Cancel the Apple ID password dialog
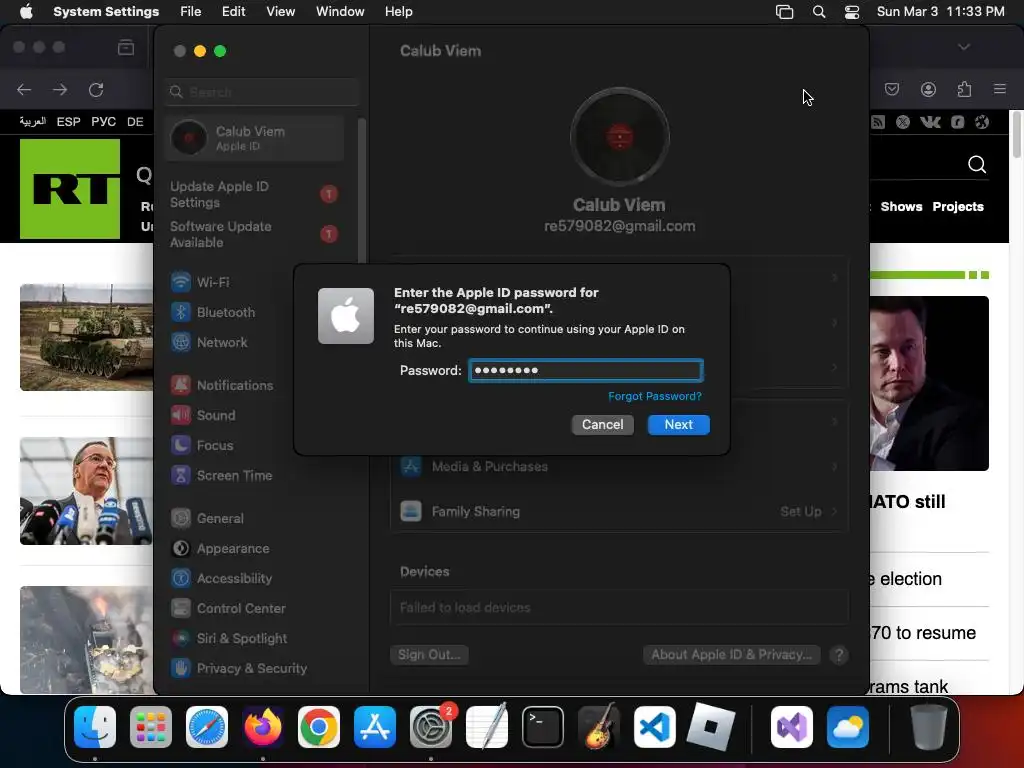Viewport: 1024px width, 768px height. click(x=602, y=424)
